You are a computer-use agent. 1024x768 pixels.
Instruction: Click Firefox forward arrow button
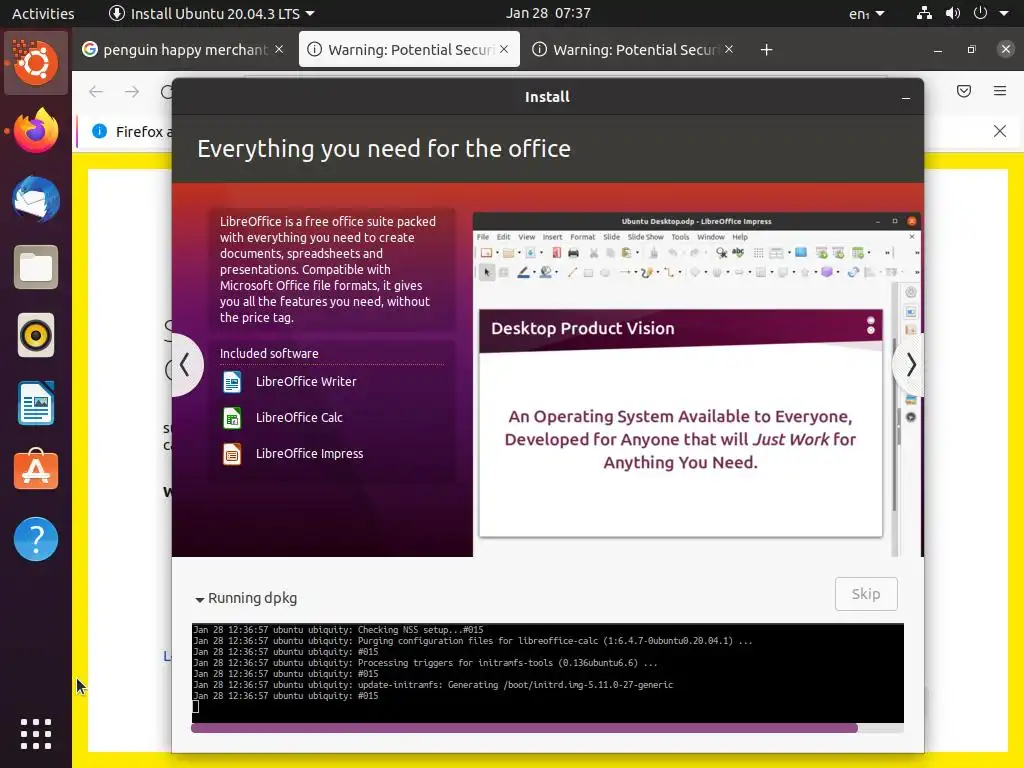pos(132,91)
